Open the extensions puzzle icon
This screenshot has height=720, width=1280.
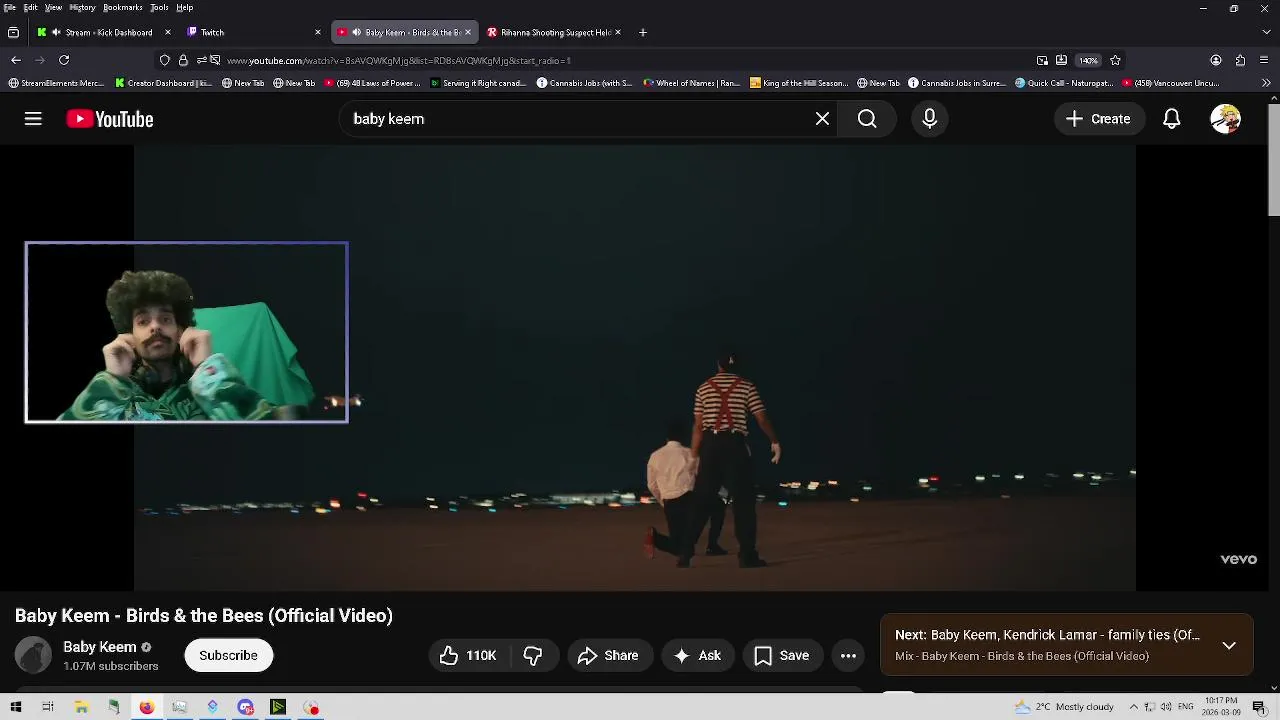click(1241, 60)
